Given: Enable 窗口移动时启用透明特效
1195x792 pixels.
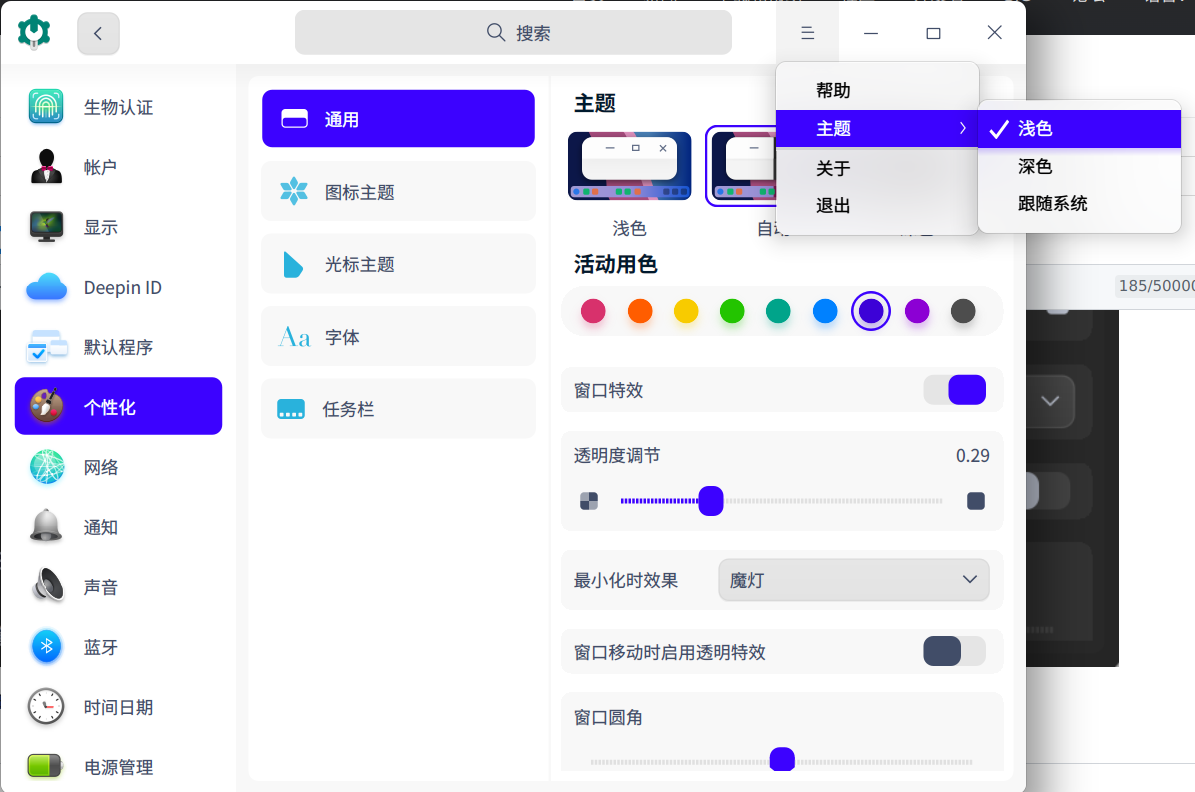Looking at the screenshot, I should tap(955, 651).
